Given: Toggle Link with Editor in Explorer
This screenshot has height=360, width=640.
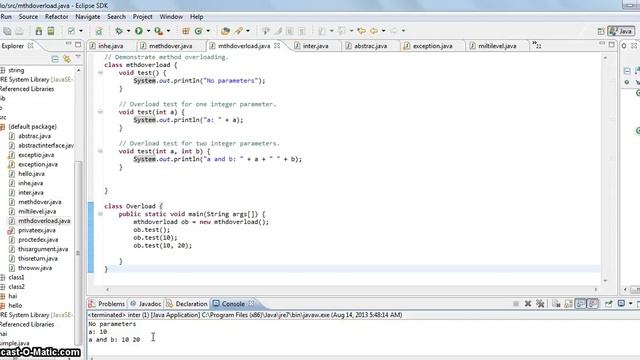Looking at the screenshot, I should (x=67, y=60).
